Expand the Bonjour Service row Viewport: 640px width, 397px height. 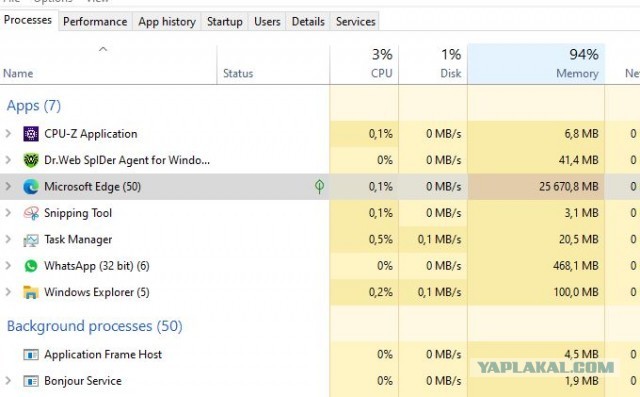click(8, 381)
